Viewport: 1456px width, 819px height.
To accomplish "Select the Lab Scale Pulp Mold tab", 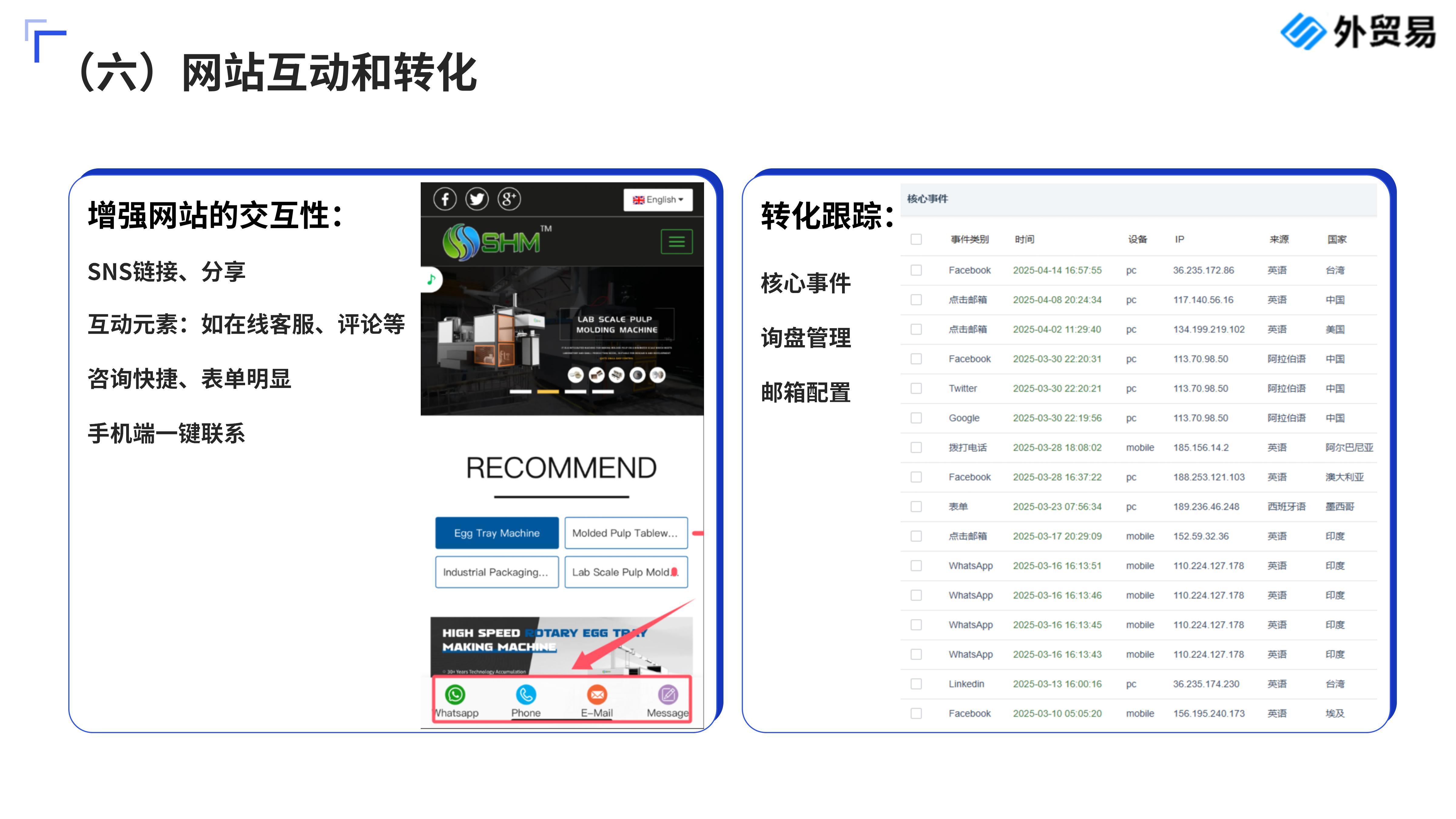I will 626,572.
